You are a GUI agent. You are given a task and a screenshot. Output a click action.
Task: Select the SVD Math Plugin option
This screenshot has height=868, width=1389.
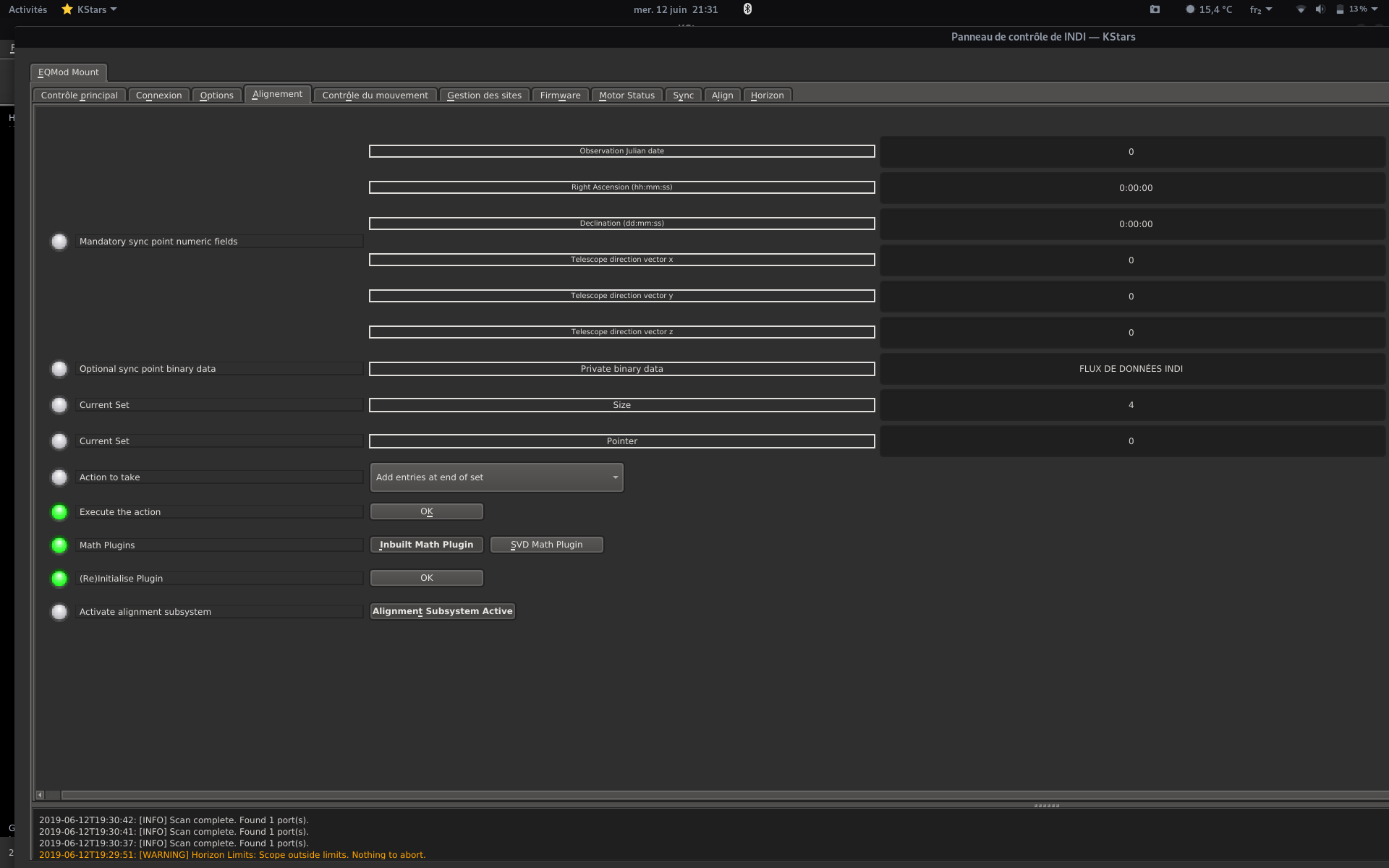546,545
